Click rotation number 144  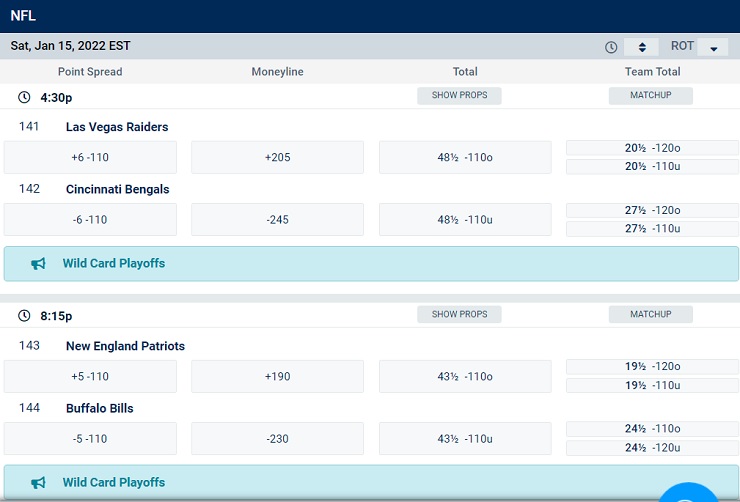(x=29, y=408)
